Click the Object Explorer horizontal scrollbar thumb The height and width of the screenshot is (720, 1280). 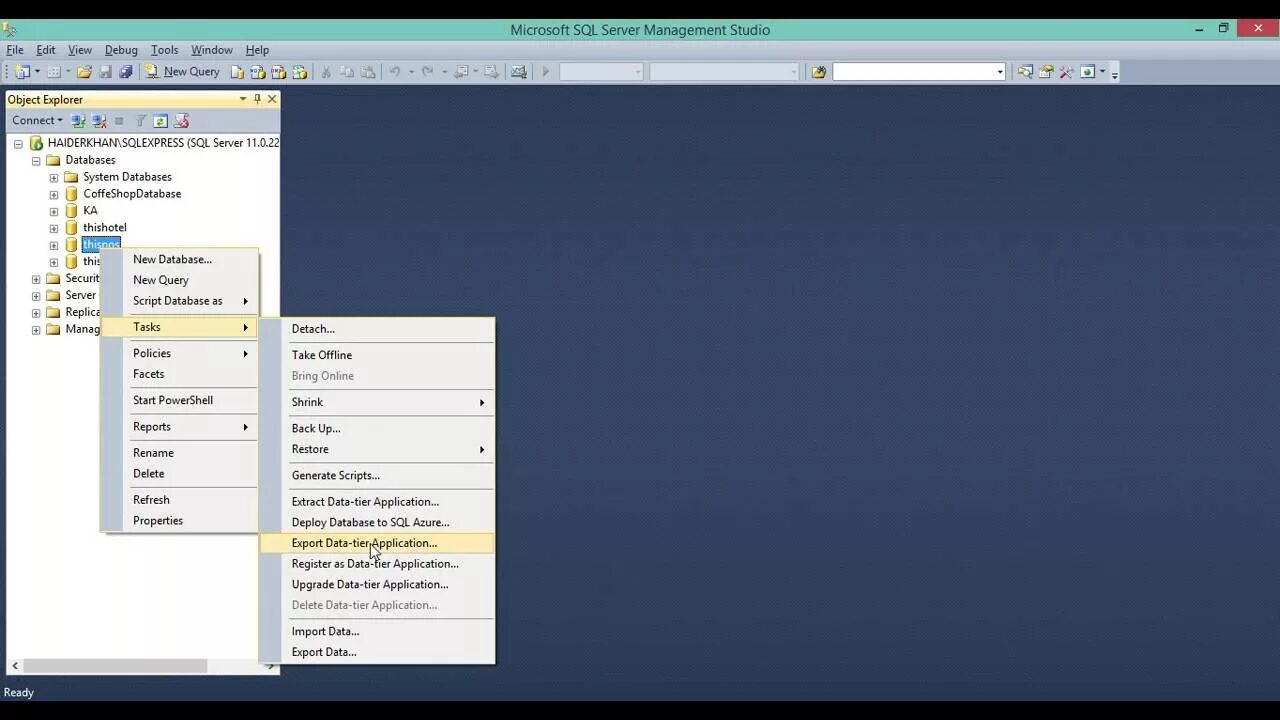[115, 666]
